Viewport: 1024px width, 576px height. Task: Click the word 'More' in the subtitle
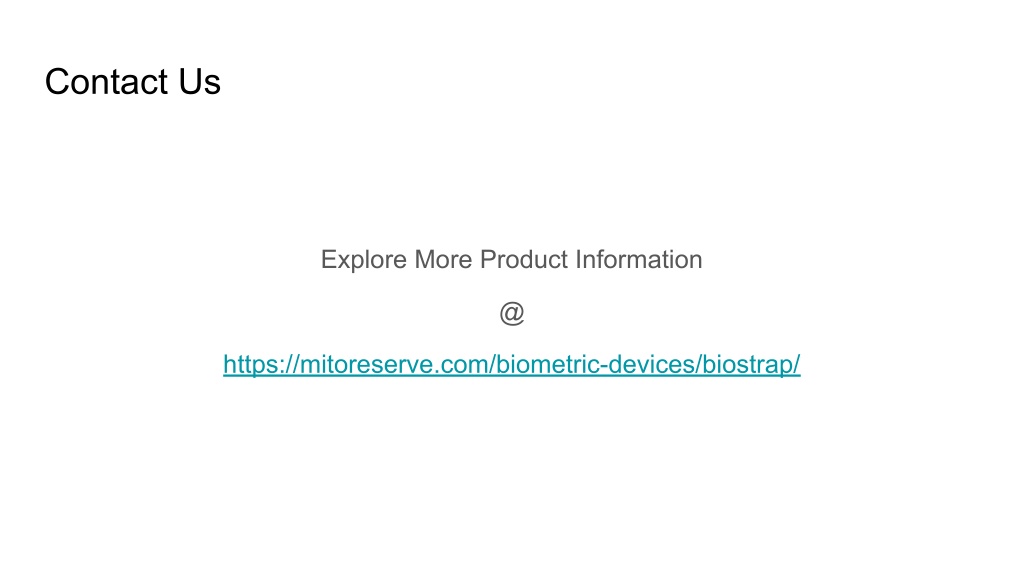(x=443, y=260)
